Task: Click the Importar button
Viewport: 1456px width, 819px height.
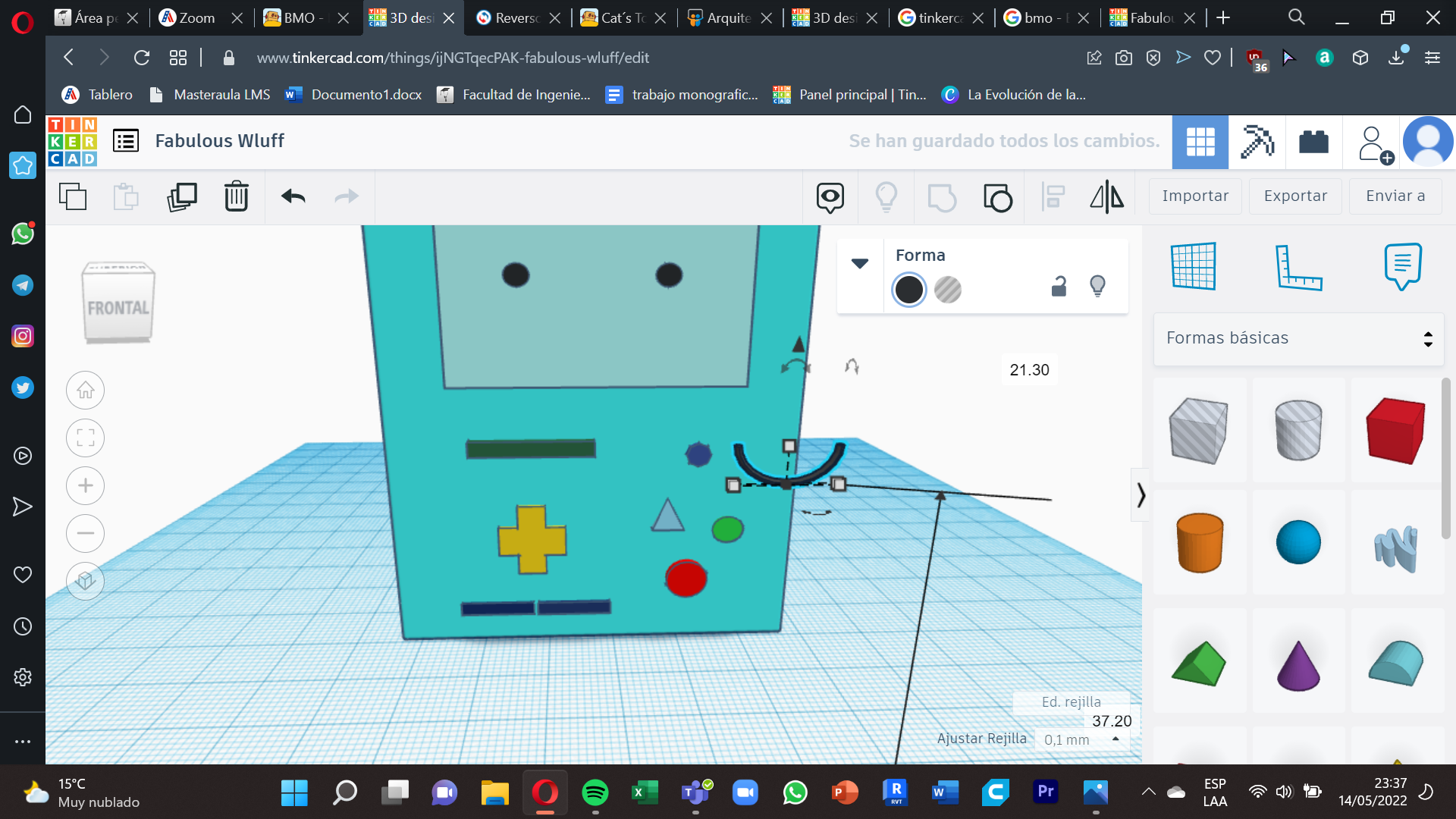Action: [1195, 196]
